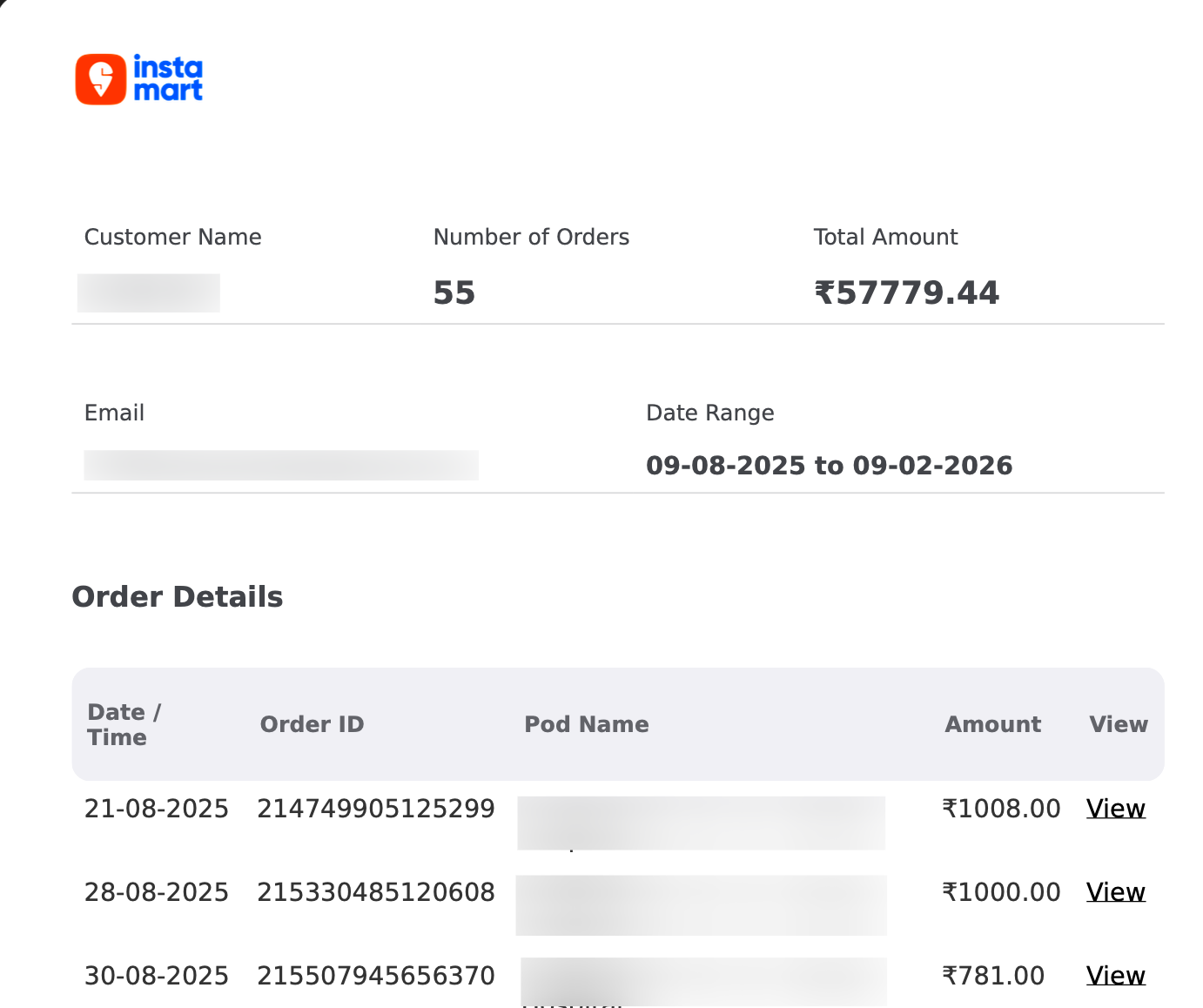This screenshot has width=1203, height=1008.
Task: Click the Number of Orders value 55
Action: pyautogui.click(x=454, y=292)
